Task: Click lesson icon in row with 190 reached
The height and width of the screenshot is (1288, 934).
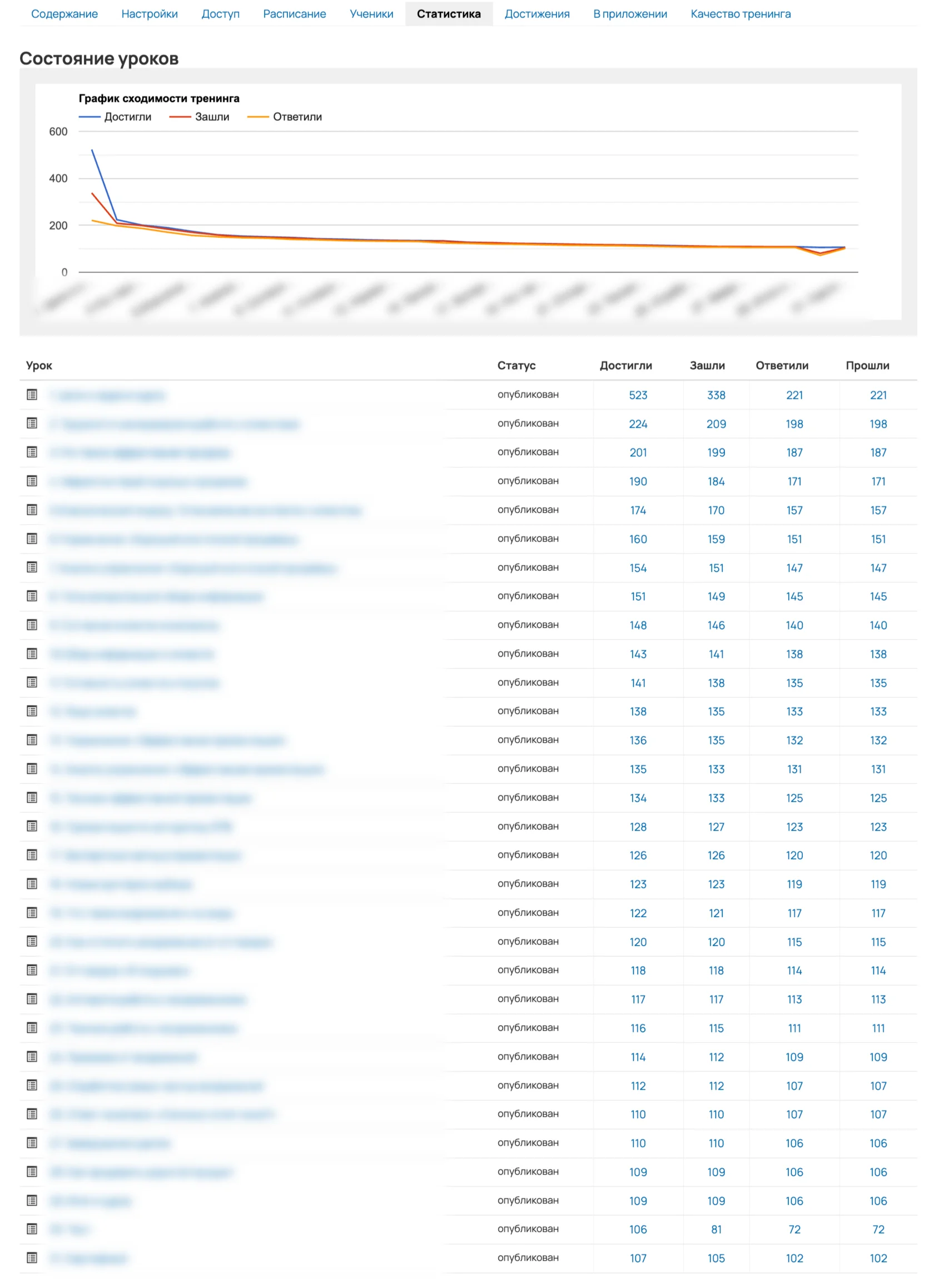Action: coord(32,481)
